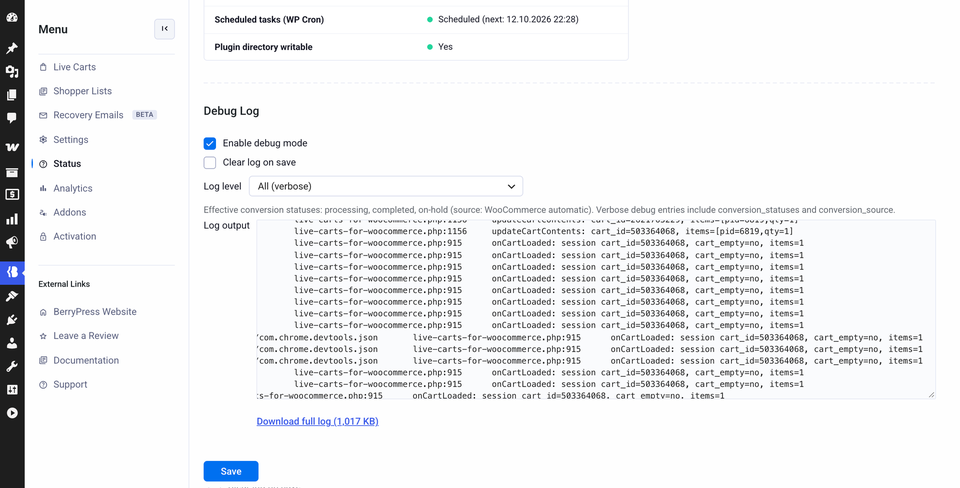Open the WooCommerce icon
This screenshot has height=488, width=960.
click(12, 147)
